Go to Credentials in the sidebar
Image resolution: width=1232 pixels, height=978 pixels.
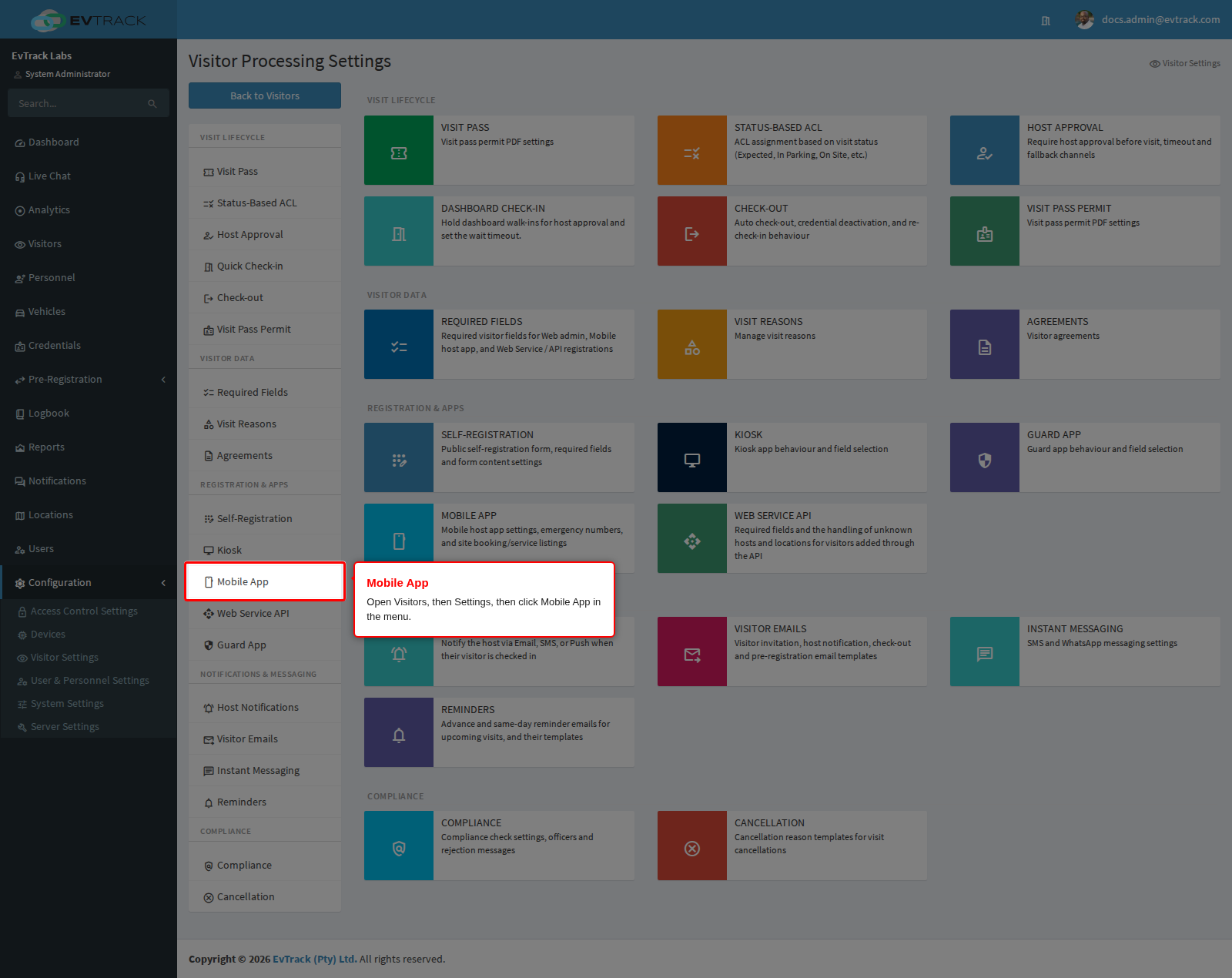(x=89, y=346)
